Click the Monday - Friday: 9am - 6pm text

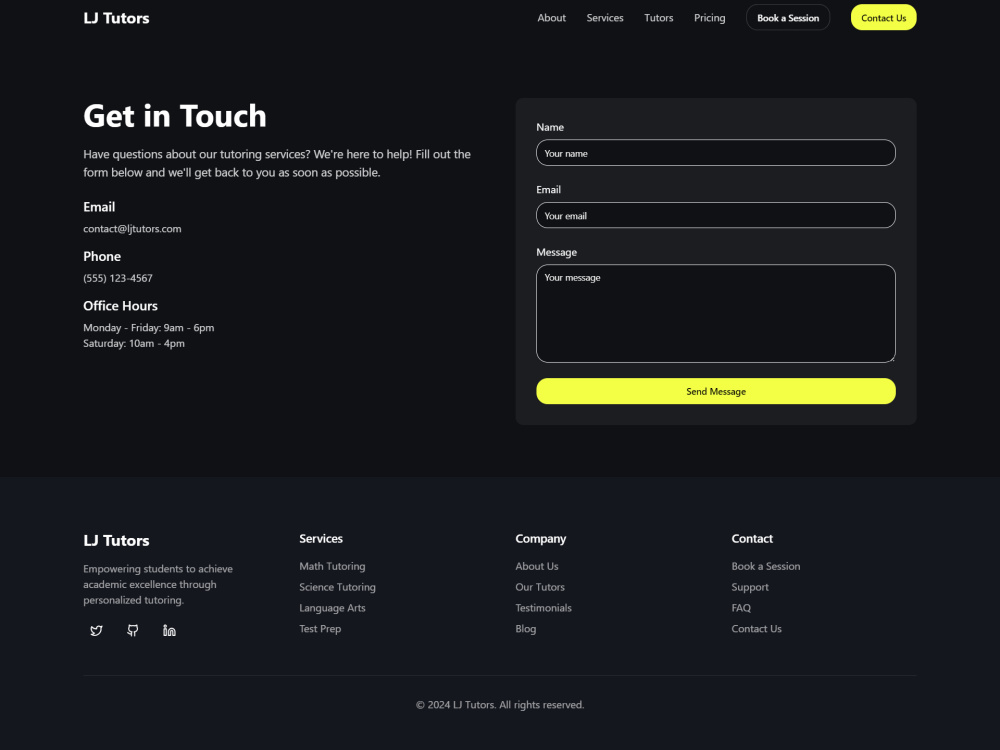[x=149, y=328]
